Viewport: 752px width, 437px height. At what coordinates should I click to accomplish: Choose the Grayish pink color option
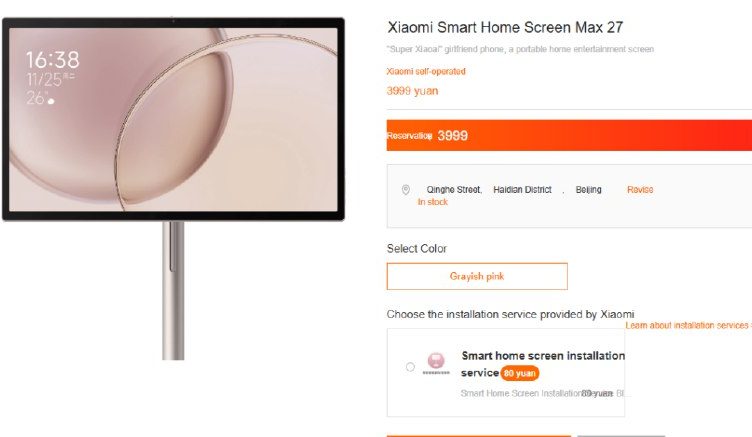point(477,276)
